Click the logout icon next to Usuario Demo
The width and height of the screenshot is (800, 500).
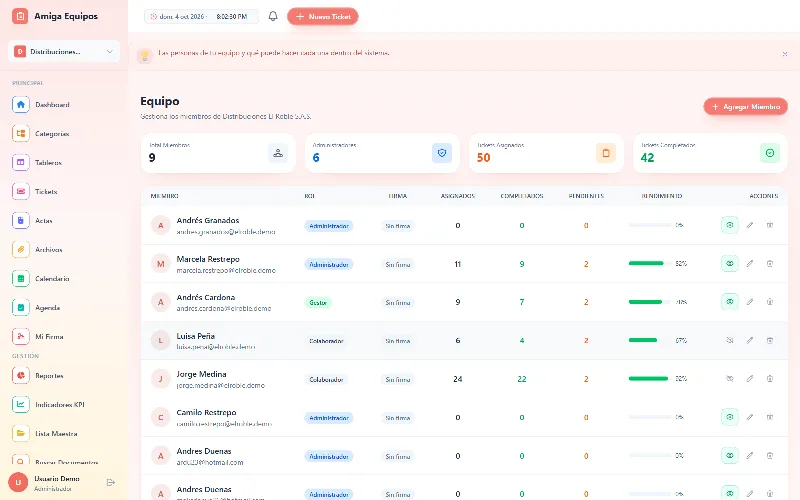[111, 482]
